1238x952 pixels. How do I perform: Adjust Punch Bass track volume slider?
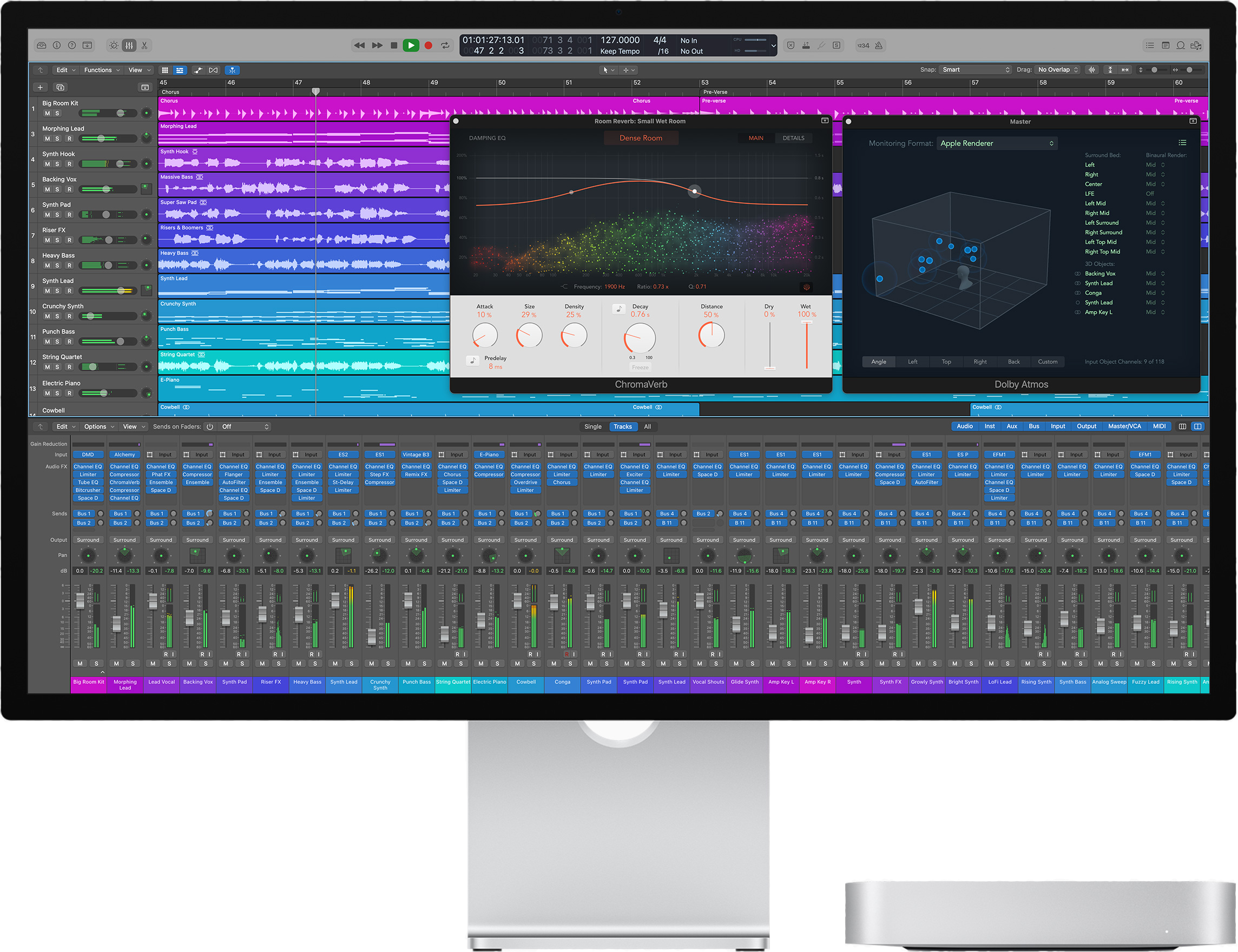(x=108, y=342)
